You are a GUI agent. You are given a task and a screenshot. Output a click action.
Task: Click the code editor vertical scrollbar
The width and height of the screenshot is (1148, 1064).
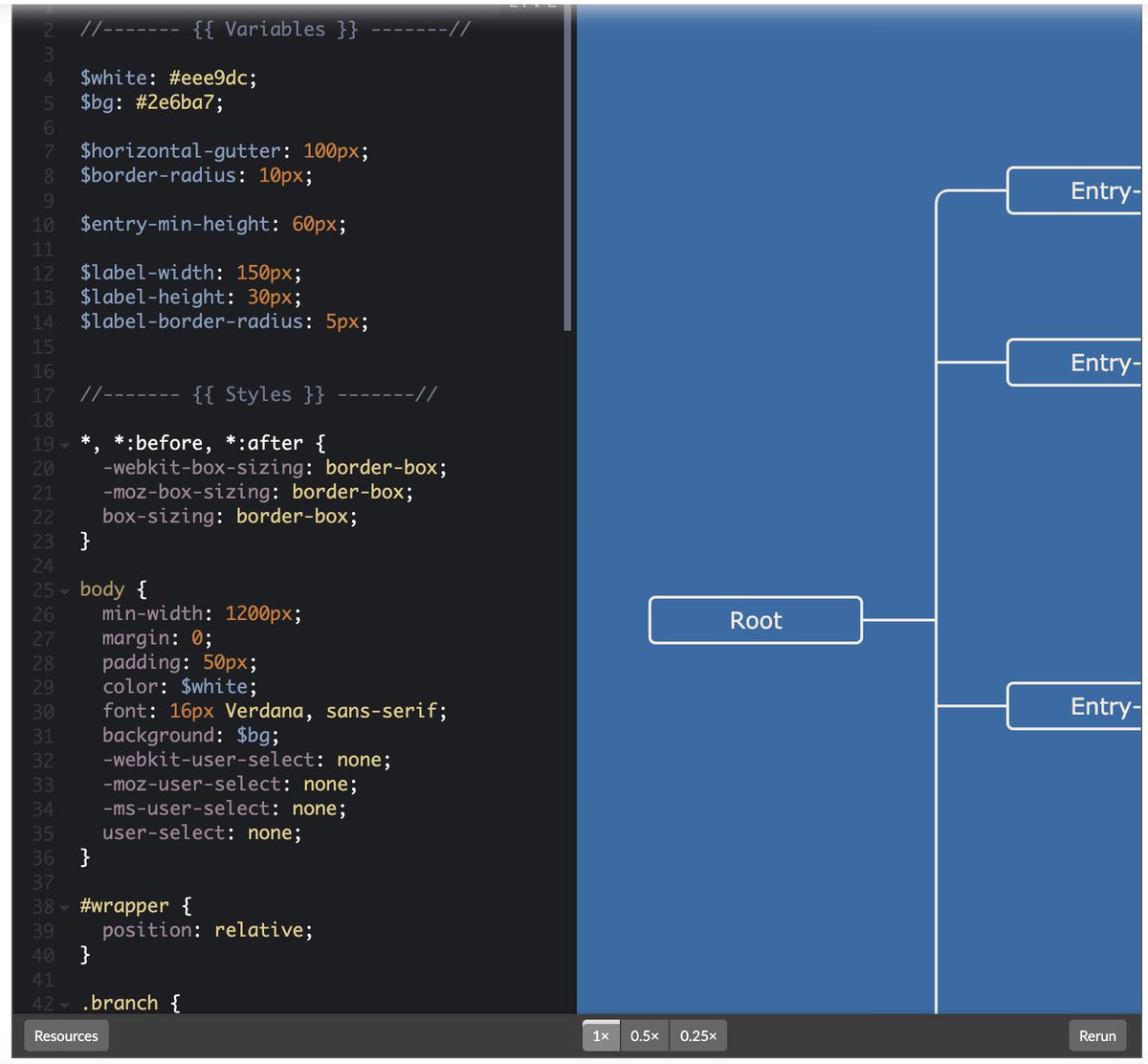[x=568, y=167]
